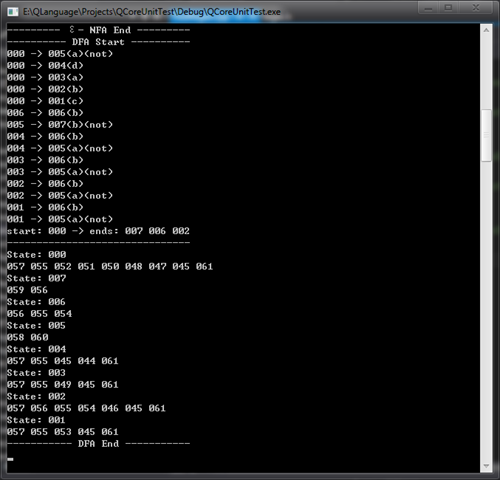Image resolution: width=500 pixels, height=480 pixels.
Task: Click the 'NFA End' header line
Action: coord(98,30)
